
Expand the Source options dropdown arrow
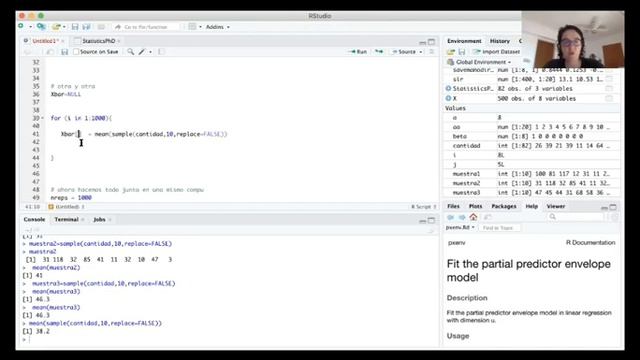421,52
